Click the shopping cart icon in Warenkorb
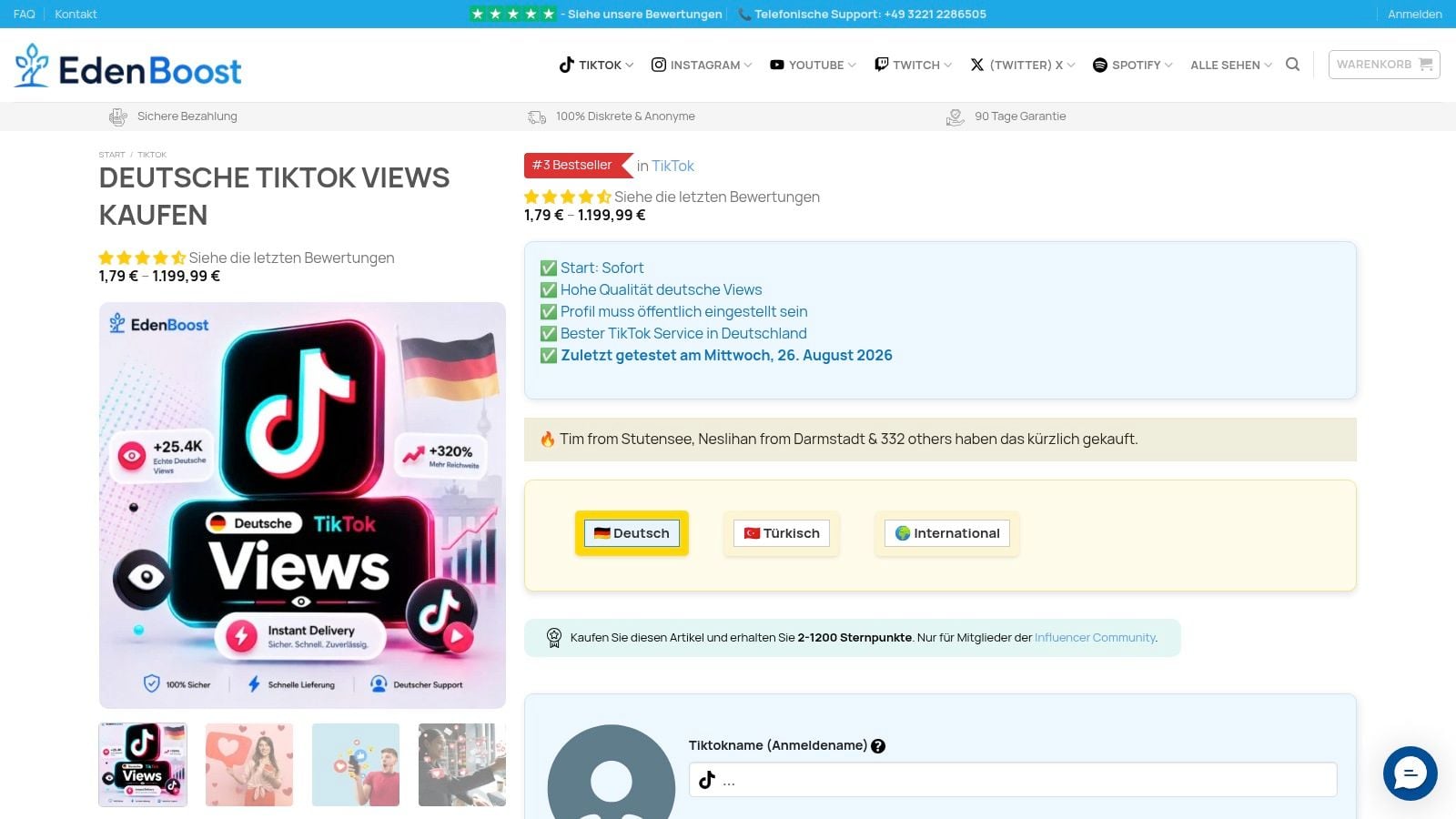Viewport: 1456px width, 819px height. tap(1426, 65)
